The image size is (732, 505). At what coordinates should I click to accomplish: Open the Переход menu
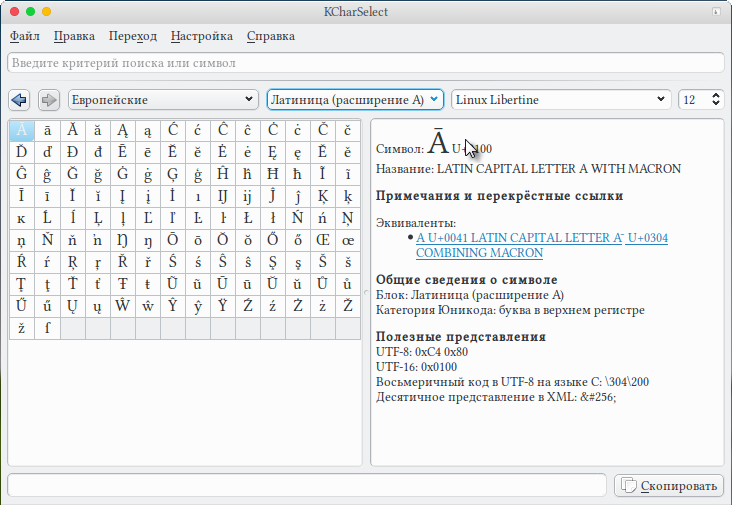pos(133,36)
